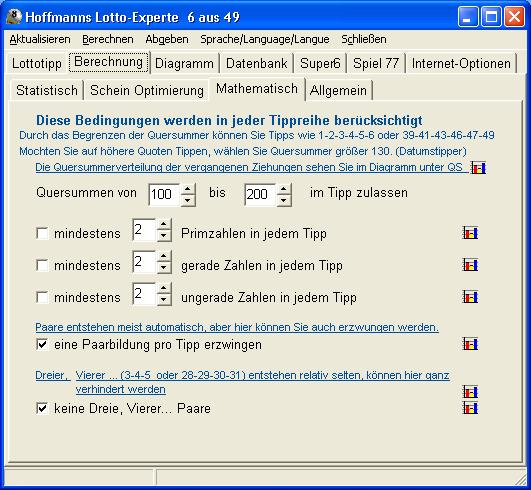Open the Berechnen menu

tap(108, 39)
